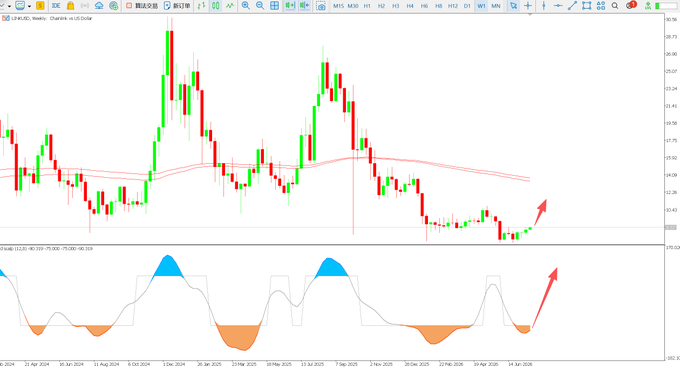Switch to candlestick chart type
This screenshot has height=368, width=680.
pyautogui.click(x=216, y=6)
